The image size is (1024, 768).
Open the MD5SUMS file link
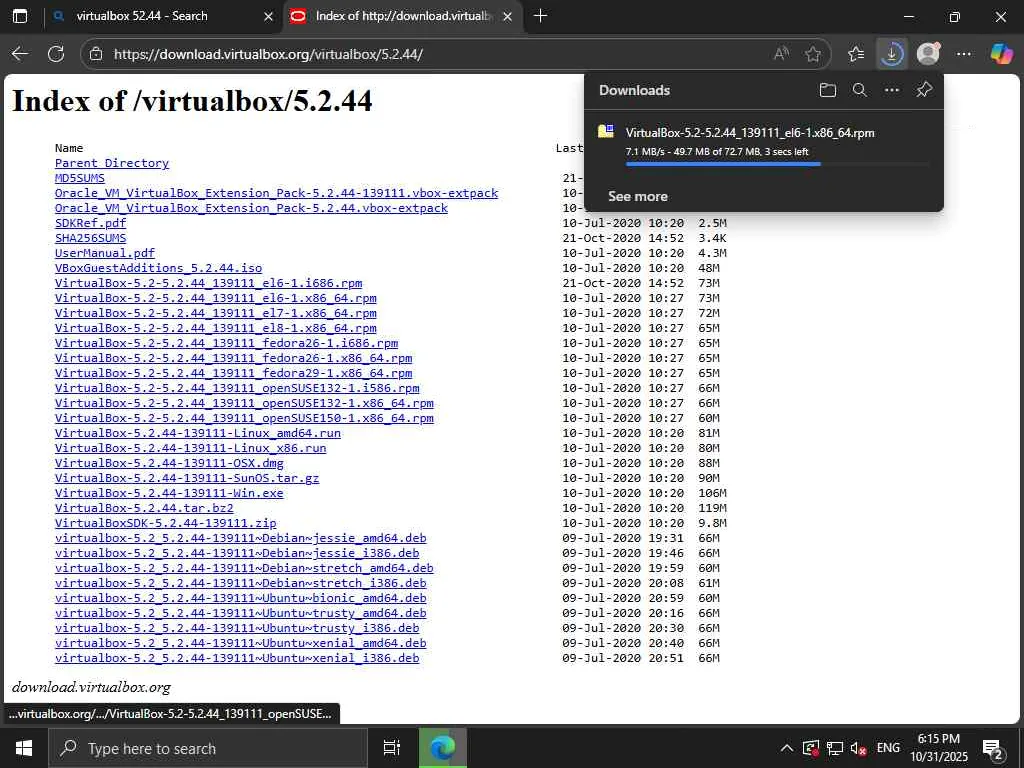click(x=80, y=178)
